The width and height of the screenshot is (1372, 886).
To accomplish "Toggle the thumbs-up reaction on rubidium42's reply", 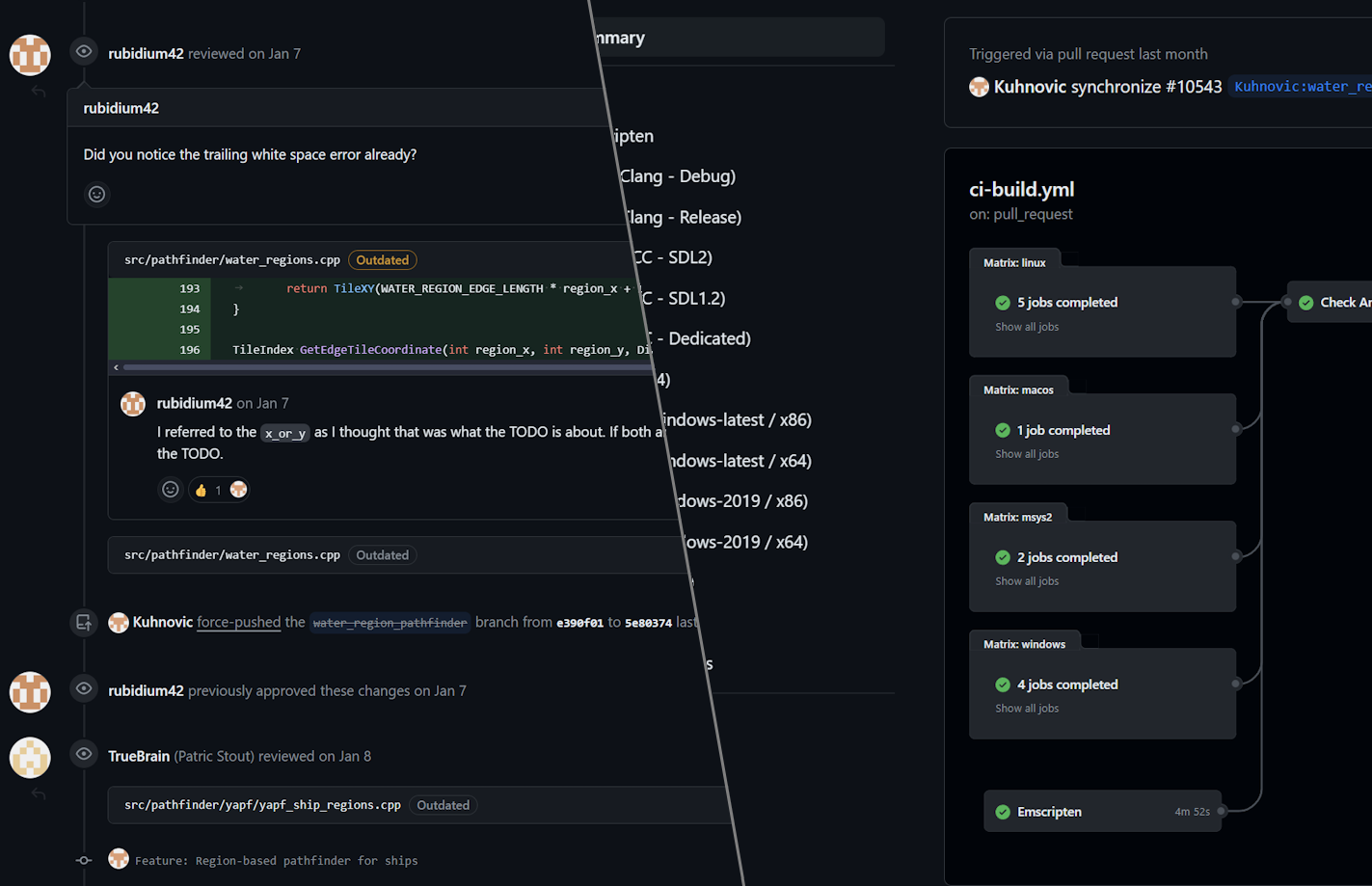I will 218,489.
